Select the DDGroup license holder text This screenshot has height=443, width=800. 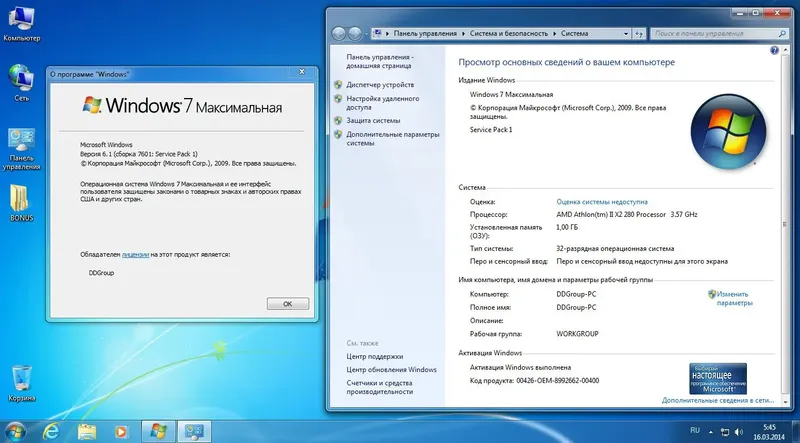(x=101, y=273)
